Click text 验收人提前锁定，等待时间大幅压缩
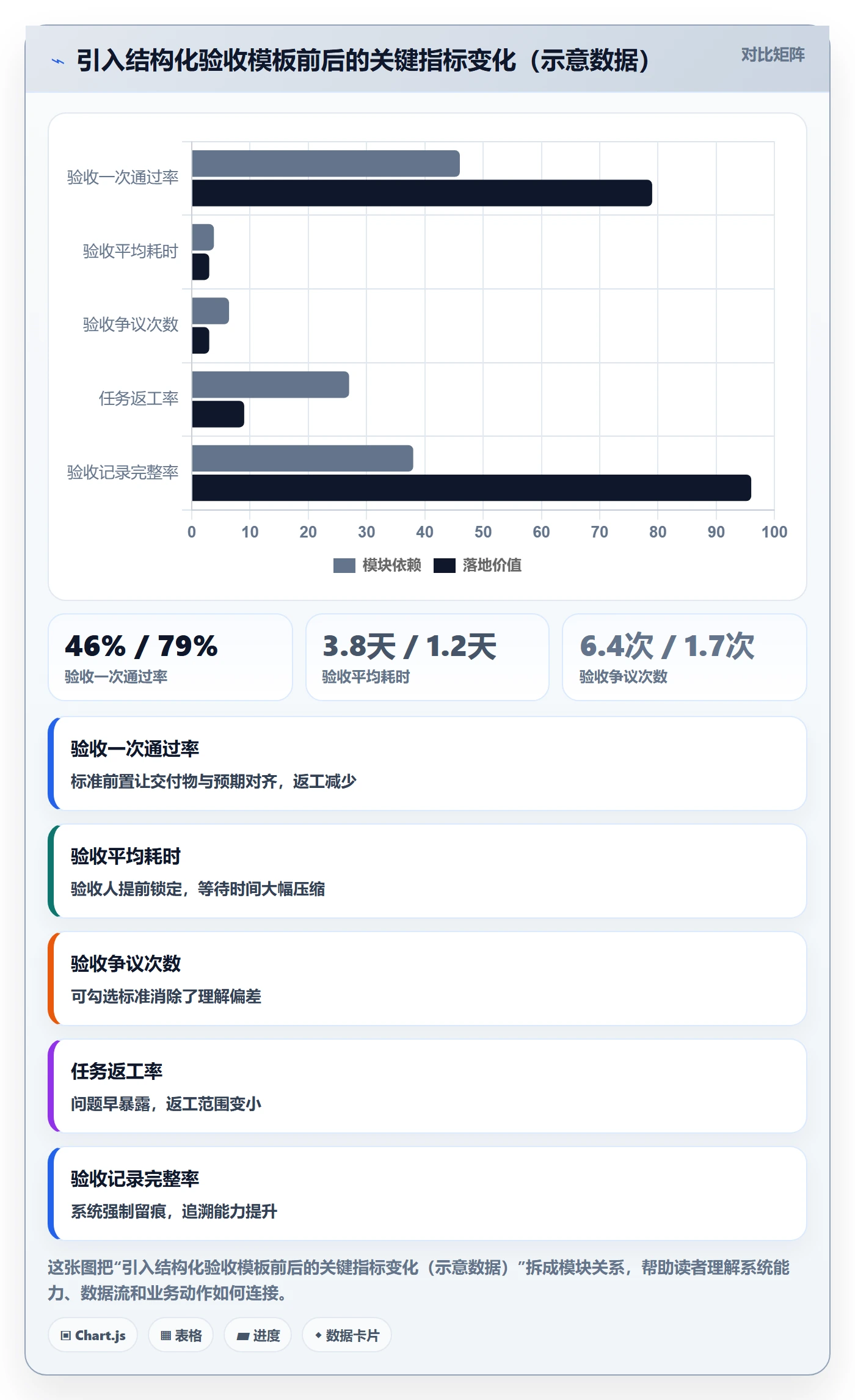Image resolution: width=855 pixels, height=1400 pixels. tap(198, 889)
